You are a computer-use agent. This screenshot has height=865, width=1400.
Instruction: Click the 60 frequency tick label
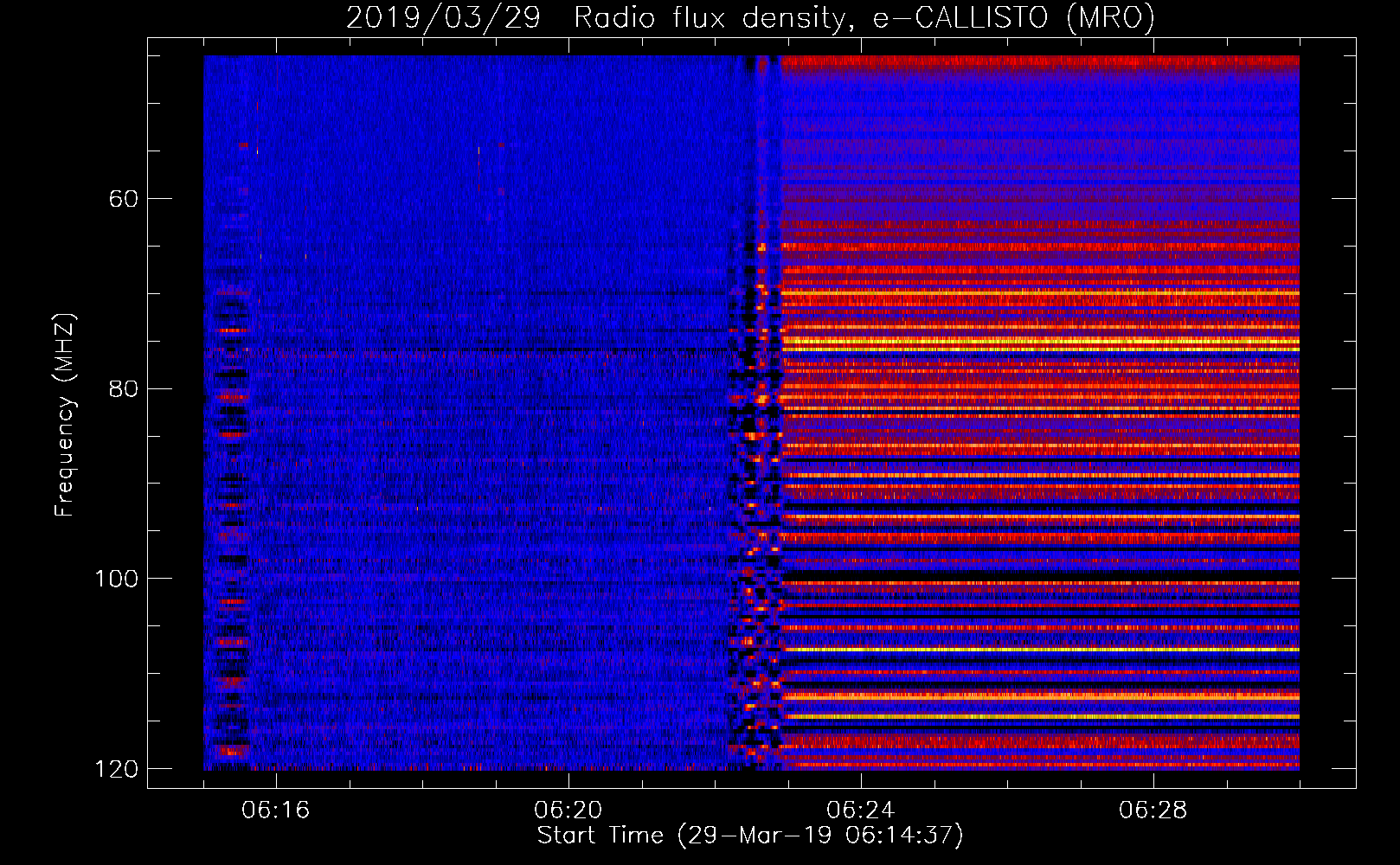tap(124, 199)
